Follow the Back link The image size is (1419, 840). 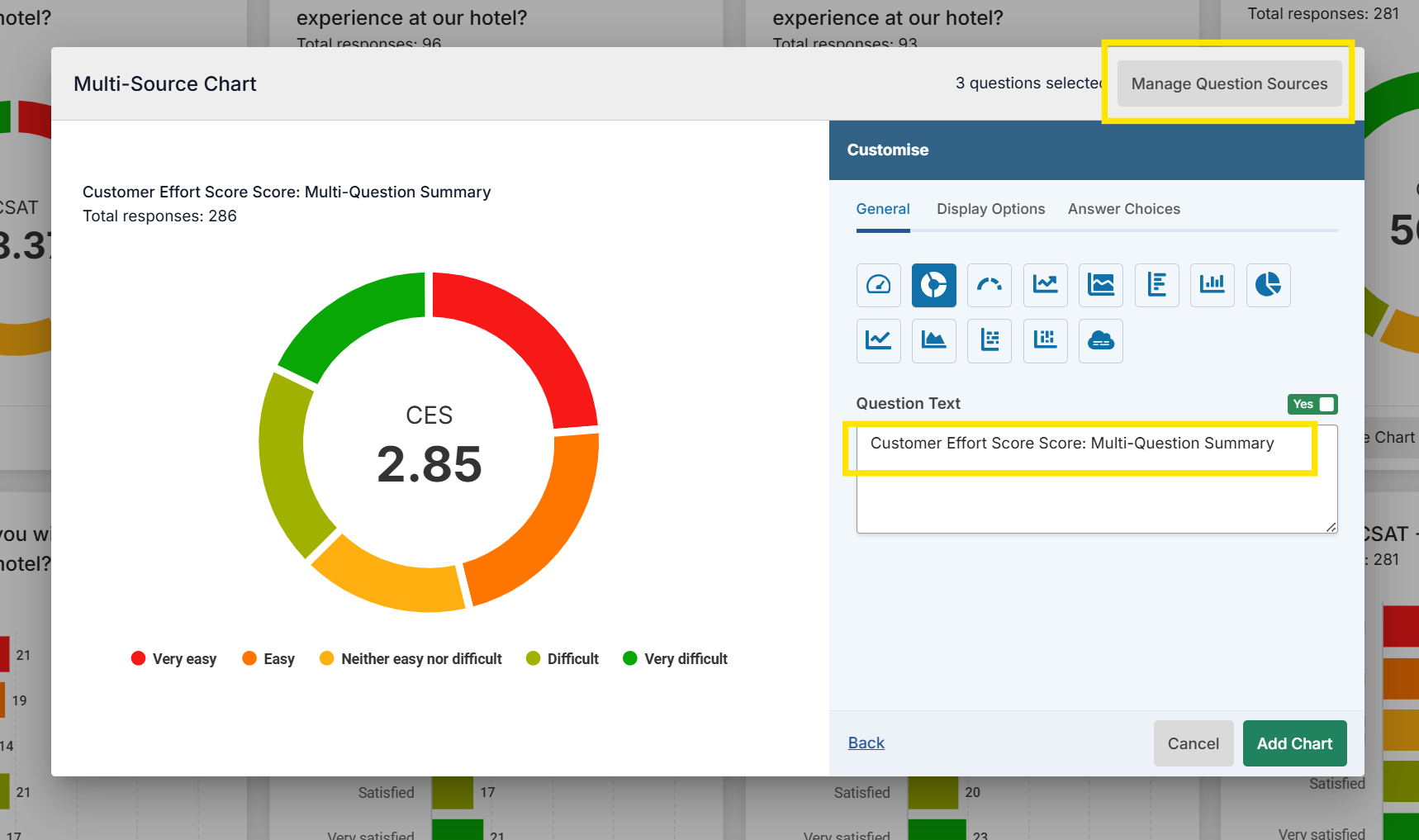866,743
